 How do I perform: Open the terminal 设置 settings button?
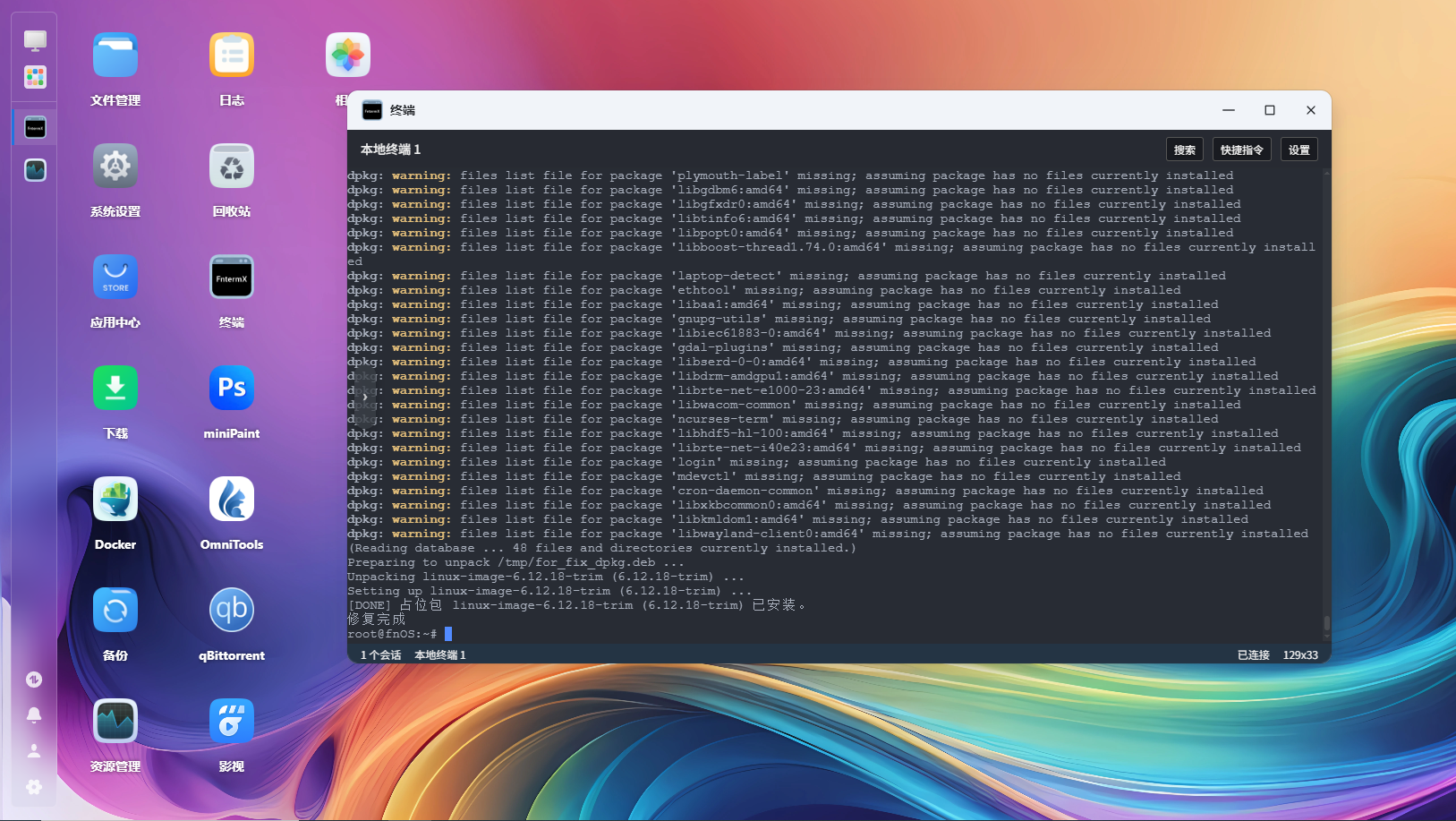click(x=1299, y=150)
